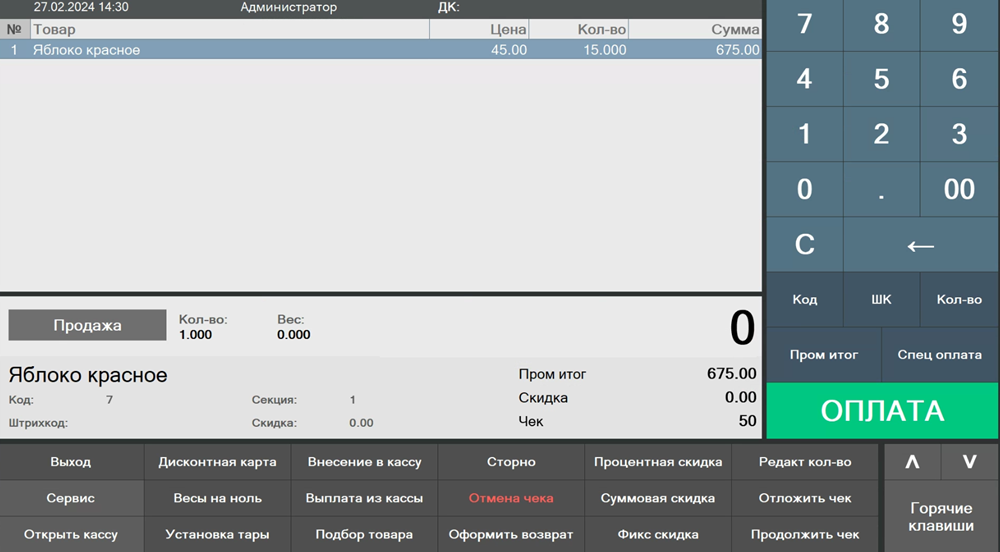Open the Сервис menu button
Screen dimensions: 1000x552
pyautogui.click(x=71, y=498)
